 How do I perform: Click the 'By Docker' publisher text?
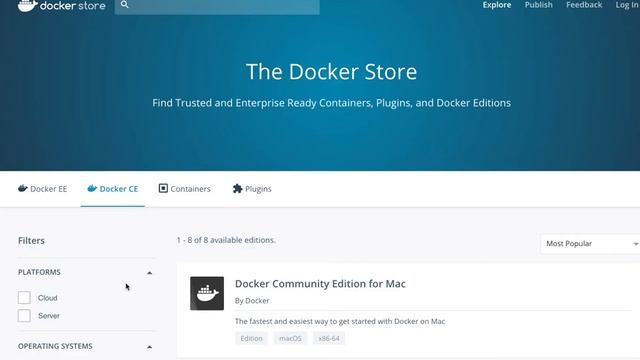252,301
